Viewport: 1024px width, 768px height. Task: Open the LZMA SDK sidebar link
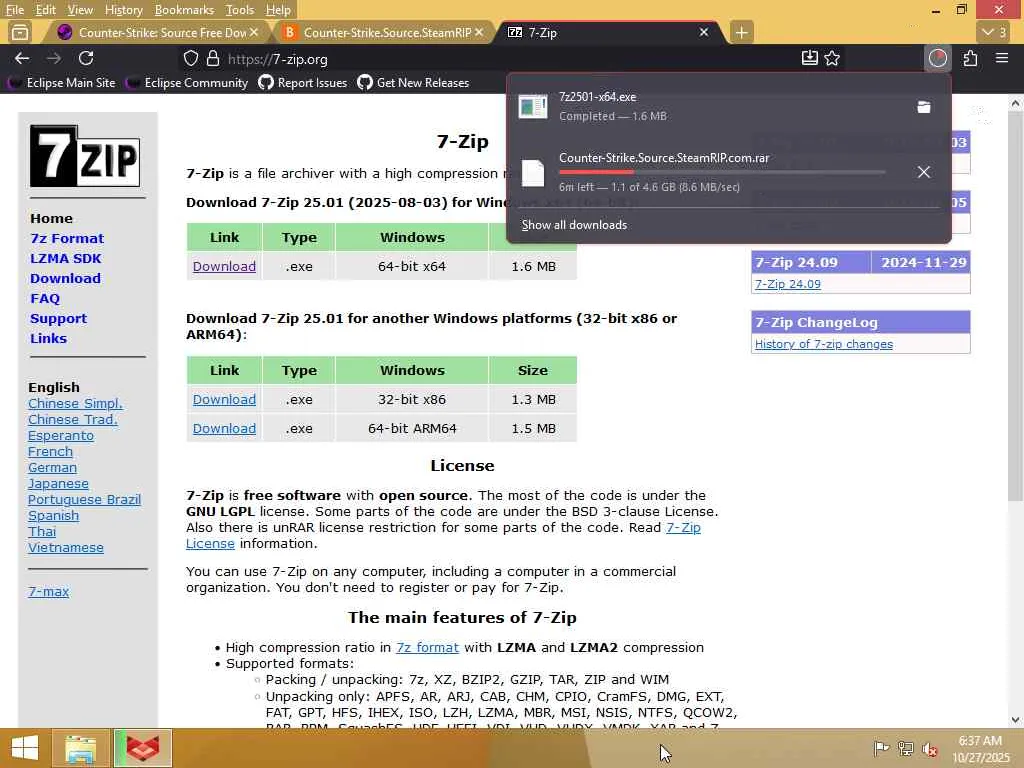pyautogui.click(x=65, y=259)
